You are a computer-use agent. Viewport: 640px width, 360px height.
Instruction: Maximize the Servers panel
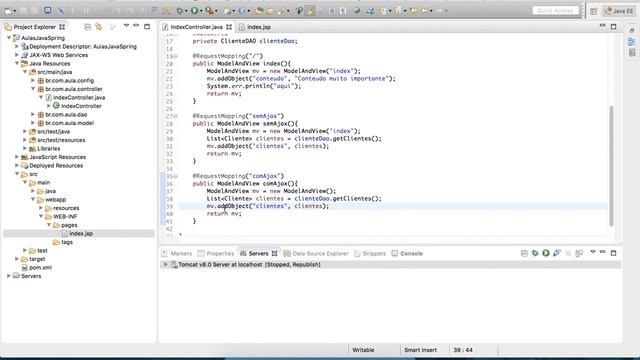(x=613, y=253)
